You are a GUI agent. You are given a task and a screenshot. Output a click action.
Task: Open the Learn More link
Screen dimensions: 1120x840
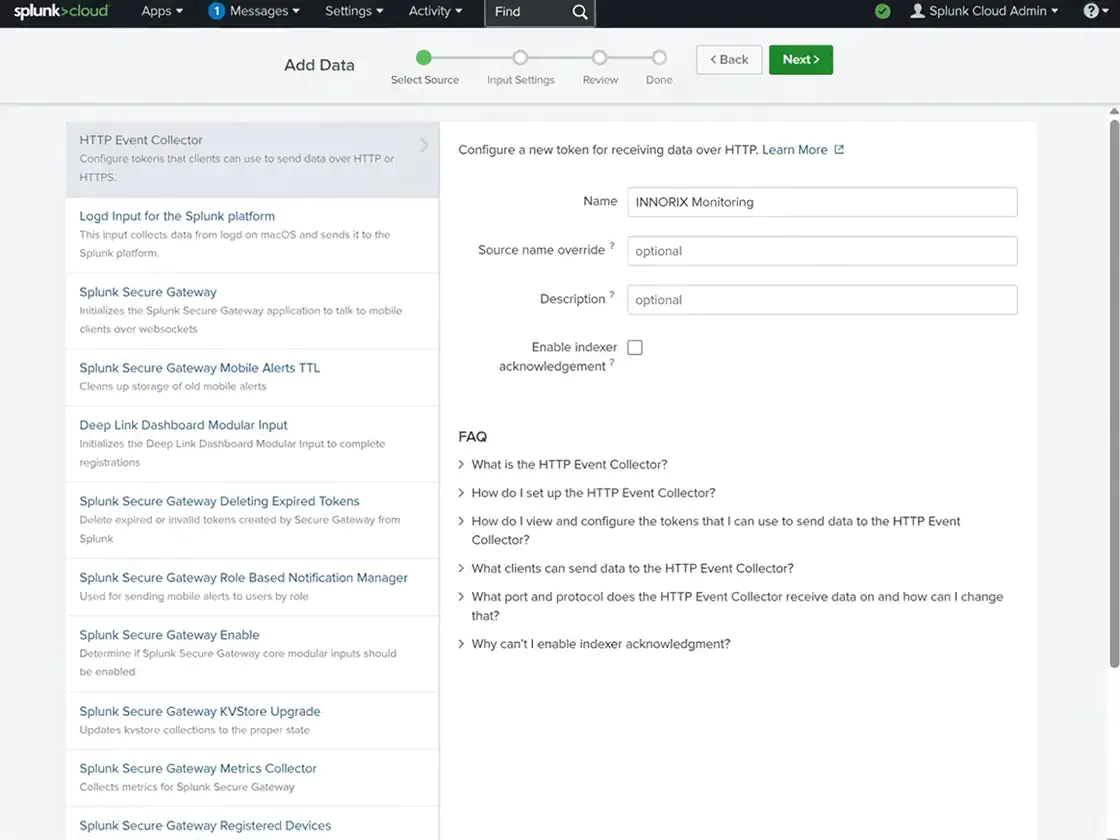pyautogui.click(x=794, y=149)
